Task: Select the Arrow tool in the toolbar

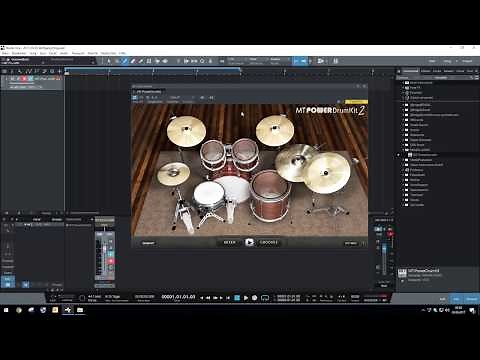Action: pos(109,61)
